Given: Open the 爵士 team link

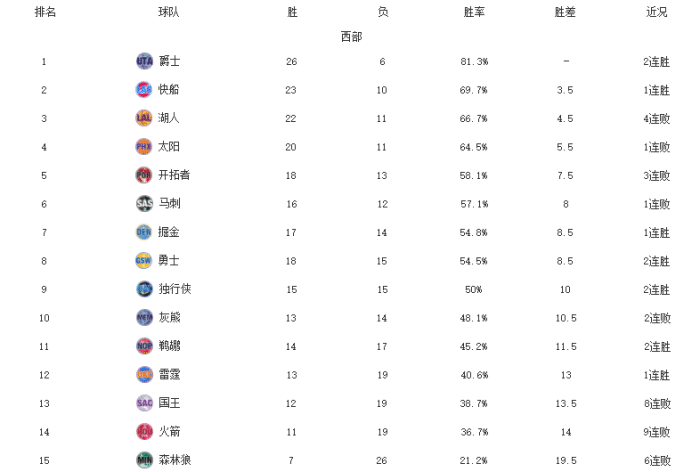Looking at the screenshot, I should click(x=169, y=61).
